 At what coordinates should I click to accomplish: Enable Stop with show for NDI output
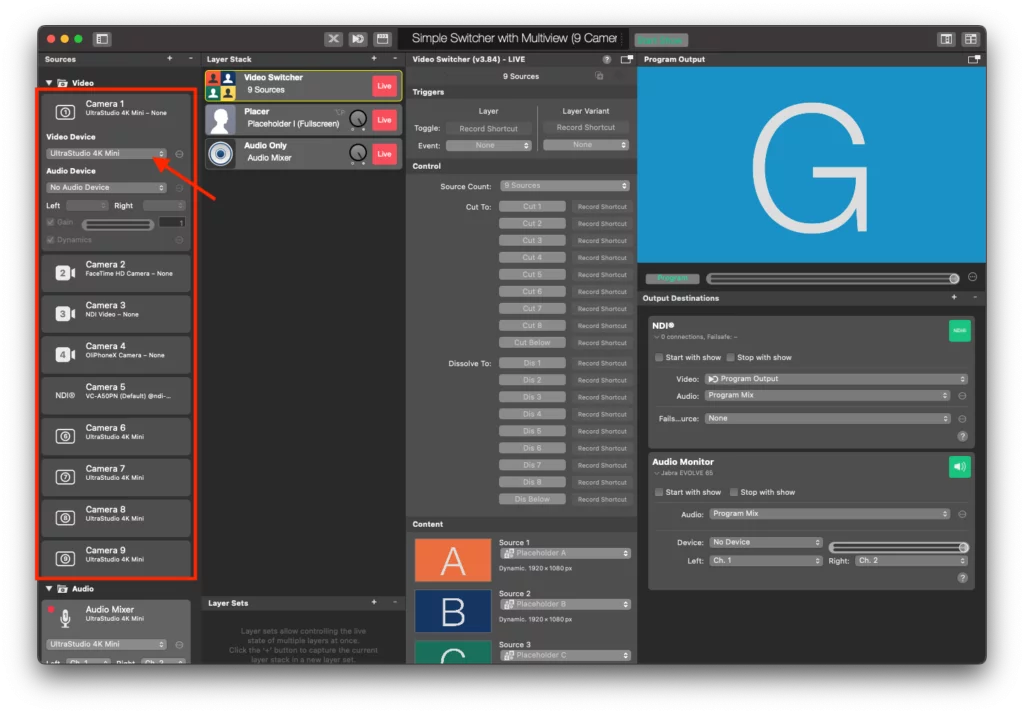[731, 357]
